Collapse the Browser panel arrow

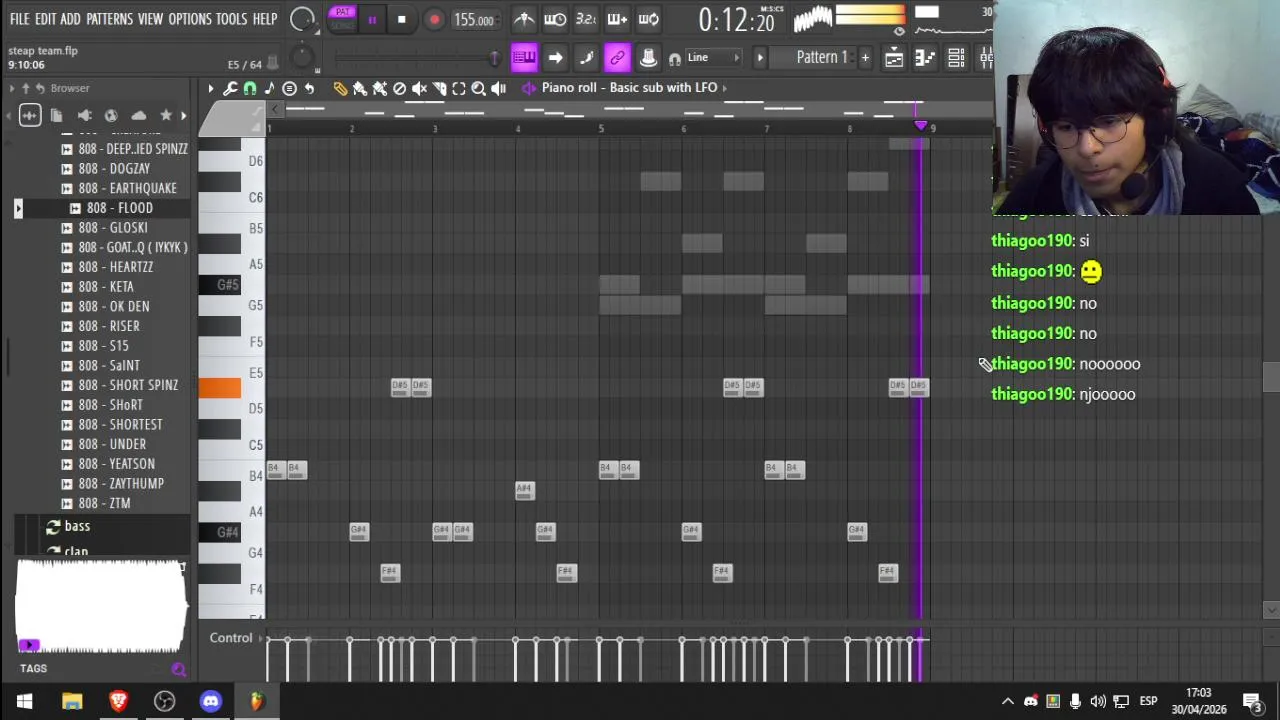point(11,88)
